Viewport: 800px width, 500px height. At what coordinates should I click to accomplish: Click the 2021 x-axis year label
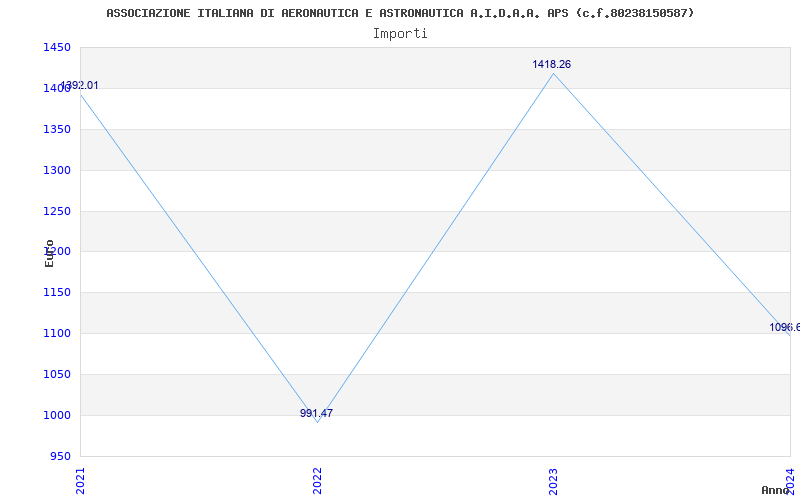coord(81,480)
